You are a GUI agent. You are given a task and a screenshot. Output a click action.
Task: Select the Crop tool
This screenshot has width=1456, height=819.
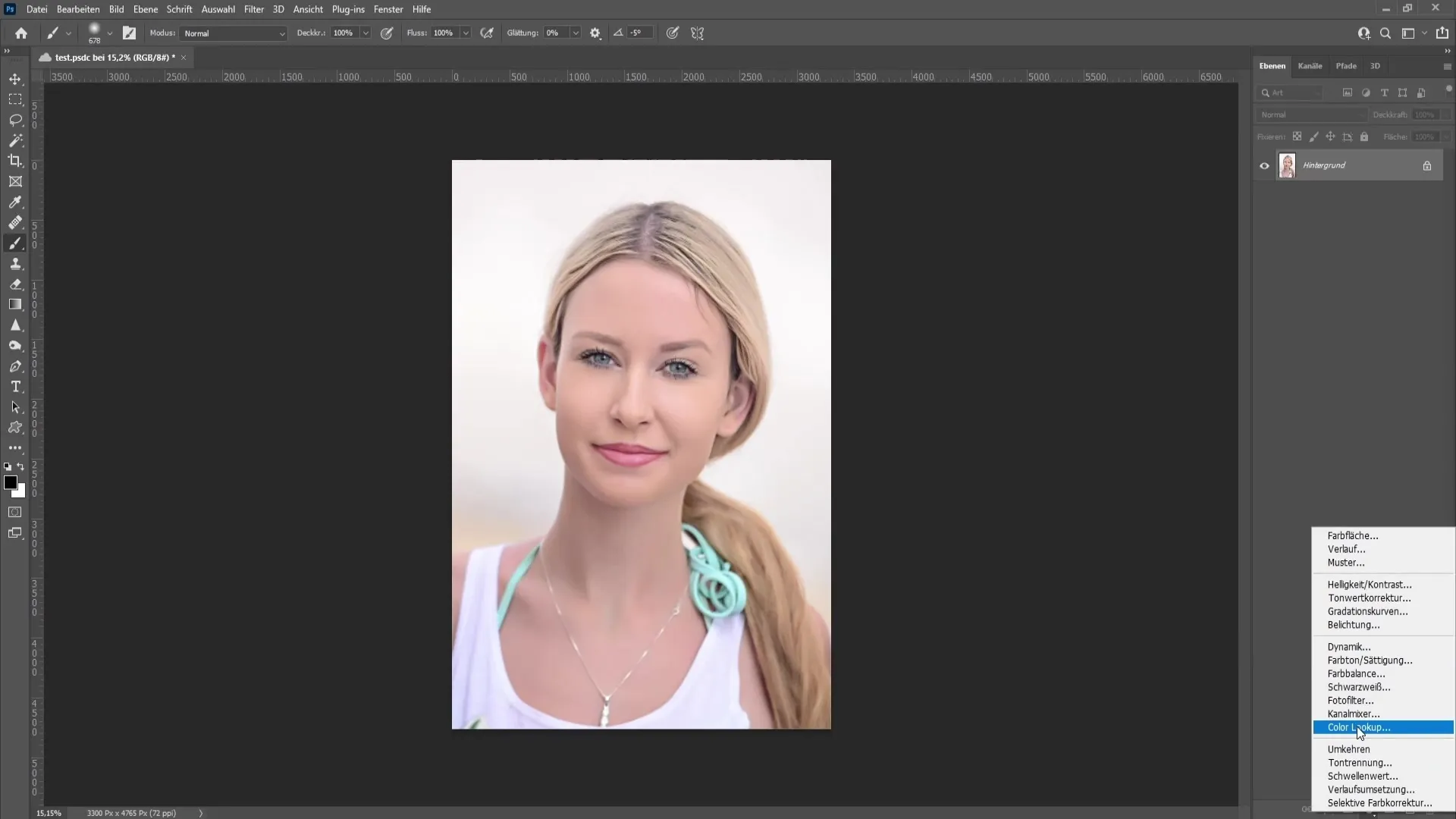tap(15, 160)
